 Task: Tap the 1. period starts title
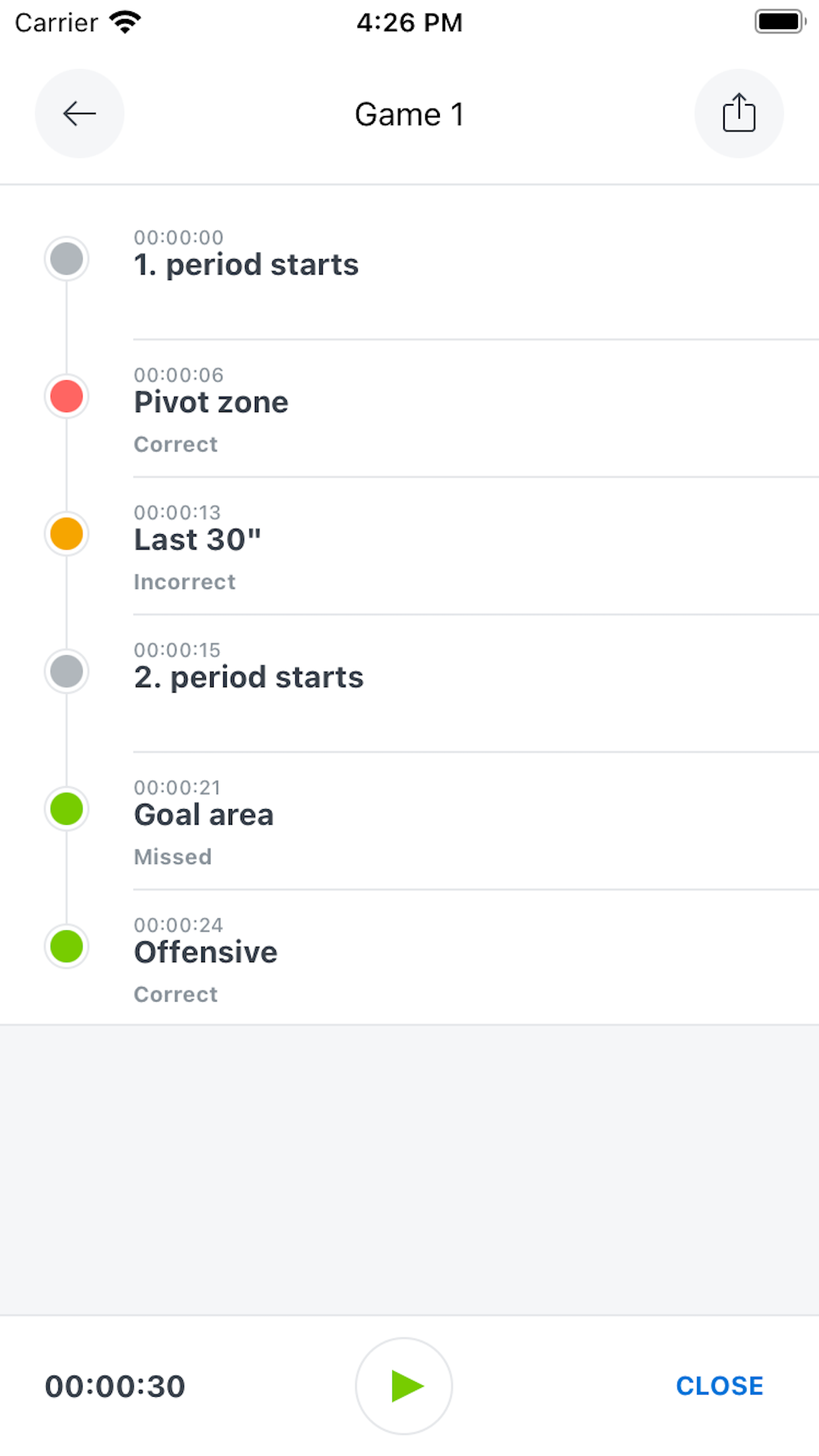tap(246, 265)
